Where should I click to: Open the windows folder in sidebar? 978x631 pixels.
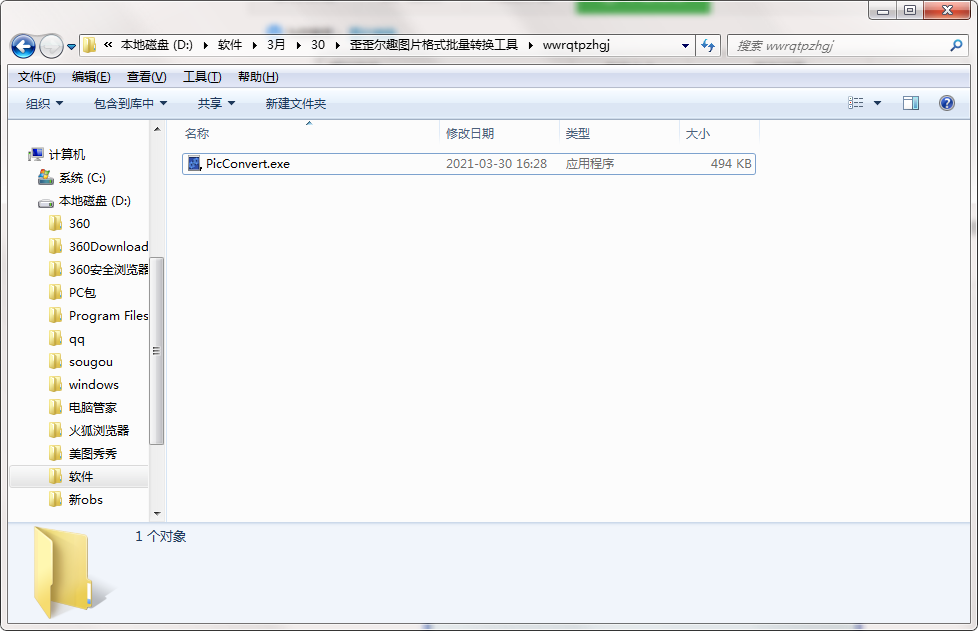[94, 385]
